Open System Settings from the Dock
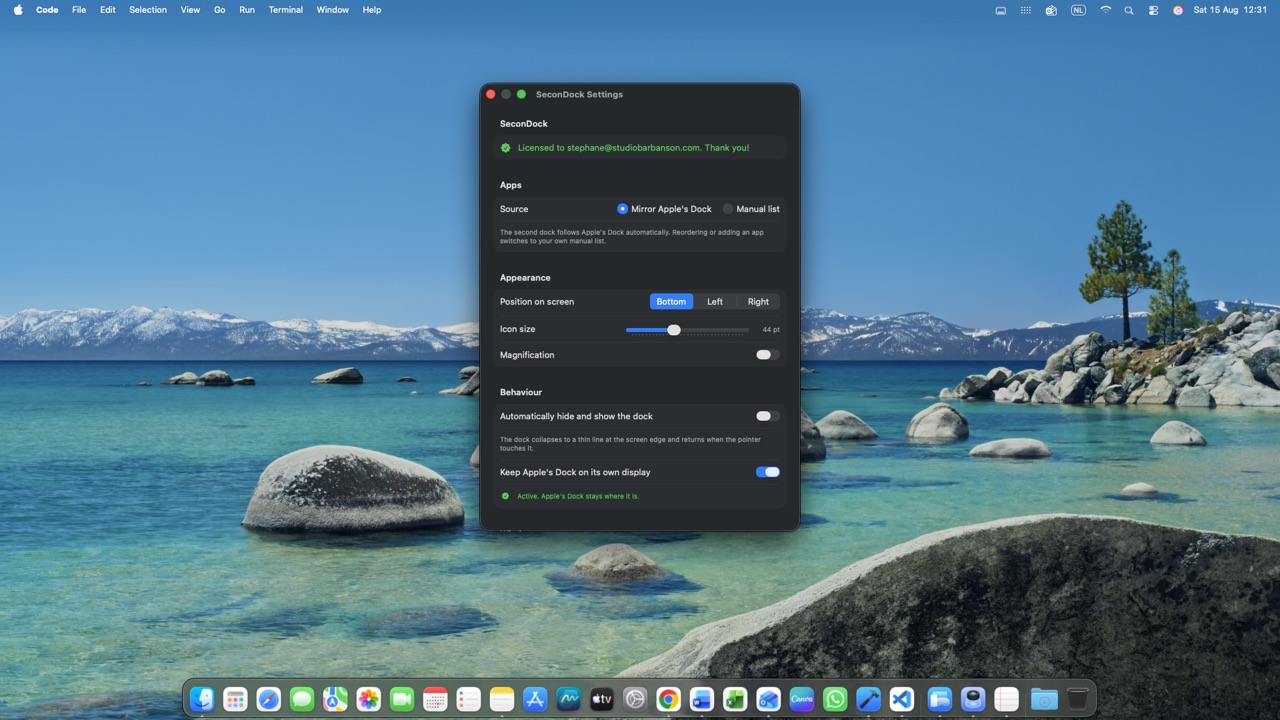The height and width of the screenshot is (720, 1280). pos(635,699)
